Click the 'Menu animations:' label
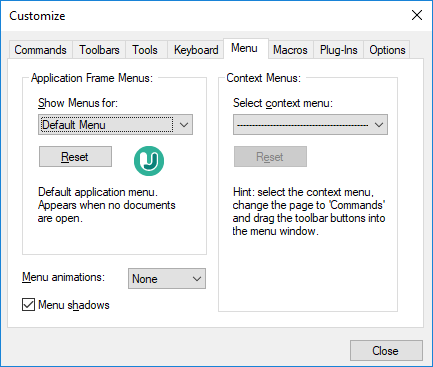The image size is (433, 367). [x=64, y=277]
